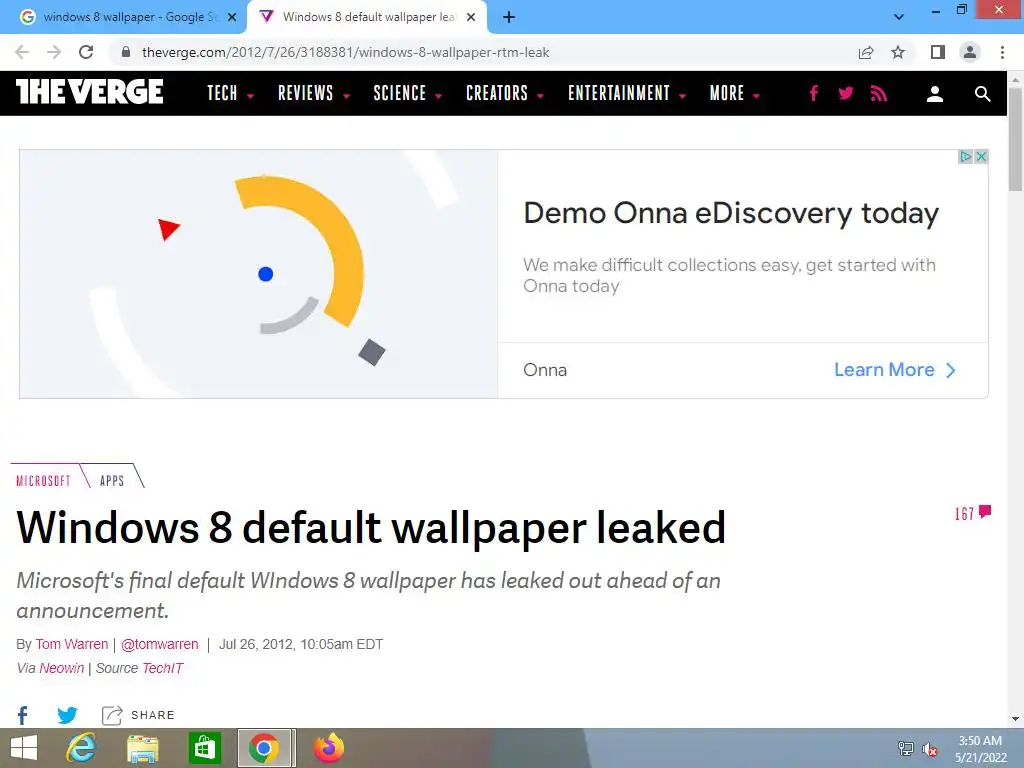The width and height of the screenshot is (1024, 768).
Task: Reload the page with the refresh icon
Action: 86,52
